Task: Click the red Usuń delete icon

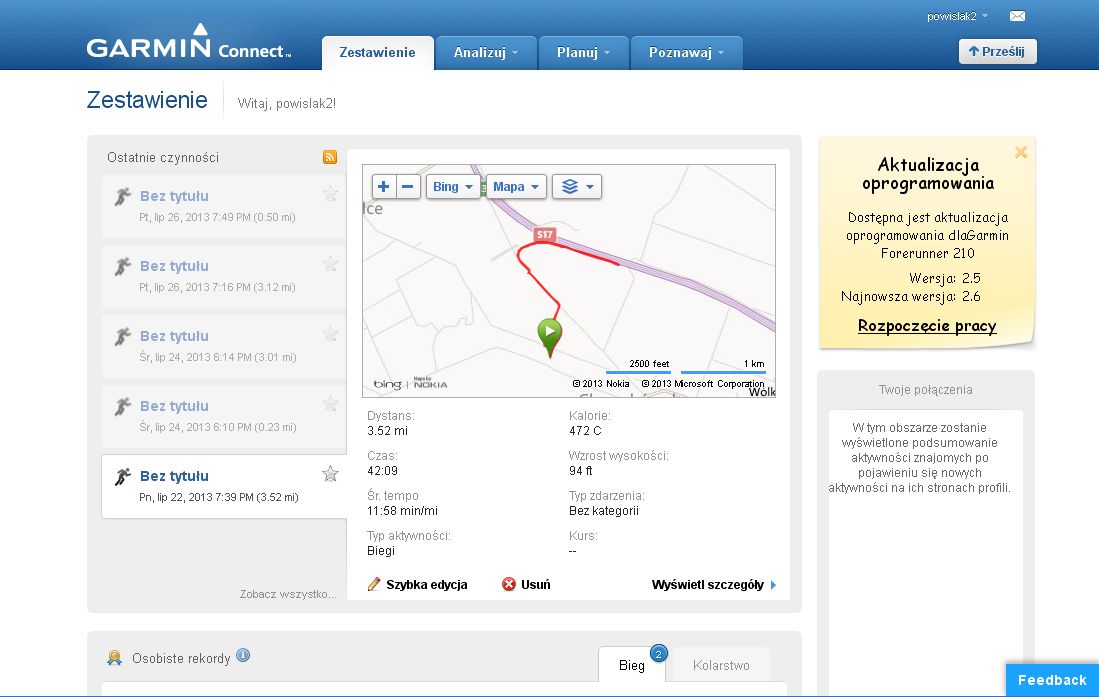Action: tap(509, 585)
